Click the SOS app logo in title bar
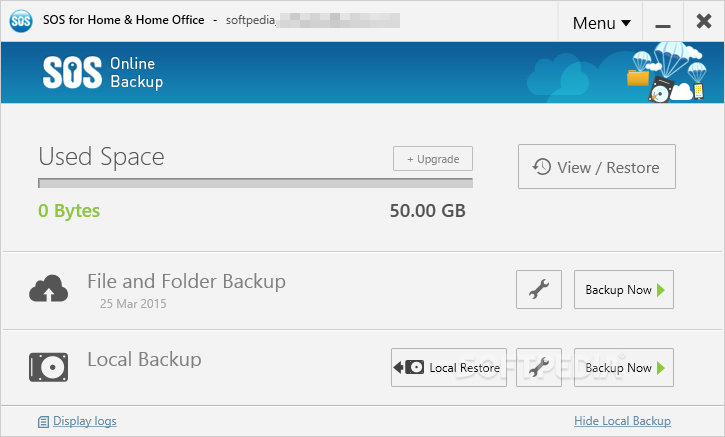Viewport: 725px width, 437px height. pyautogui.click(x=21, y=21)
